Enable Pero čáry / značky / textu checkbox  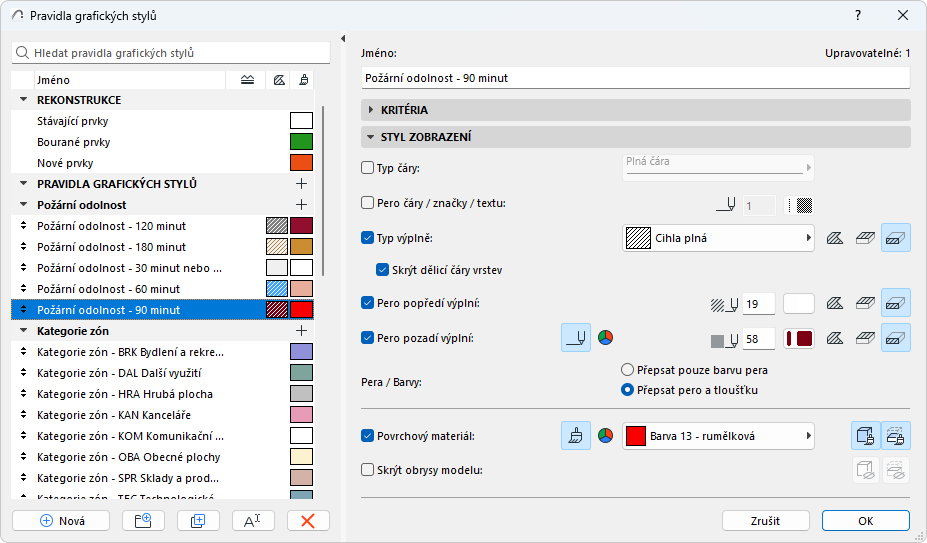coord(368,203)
